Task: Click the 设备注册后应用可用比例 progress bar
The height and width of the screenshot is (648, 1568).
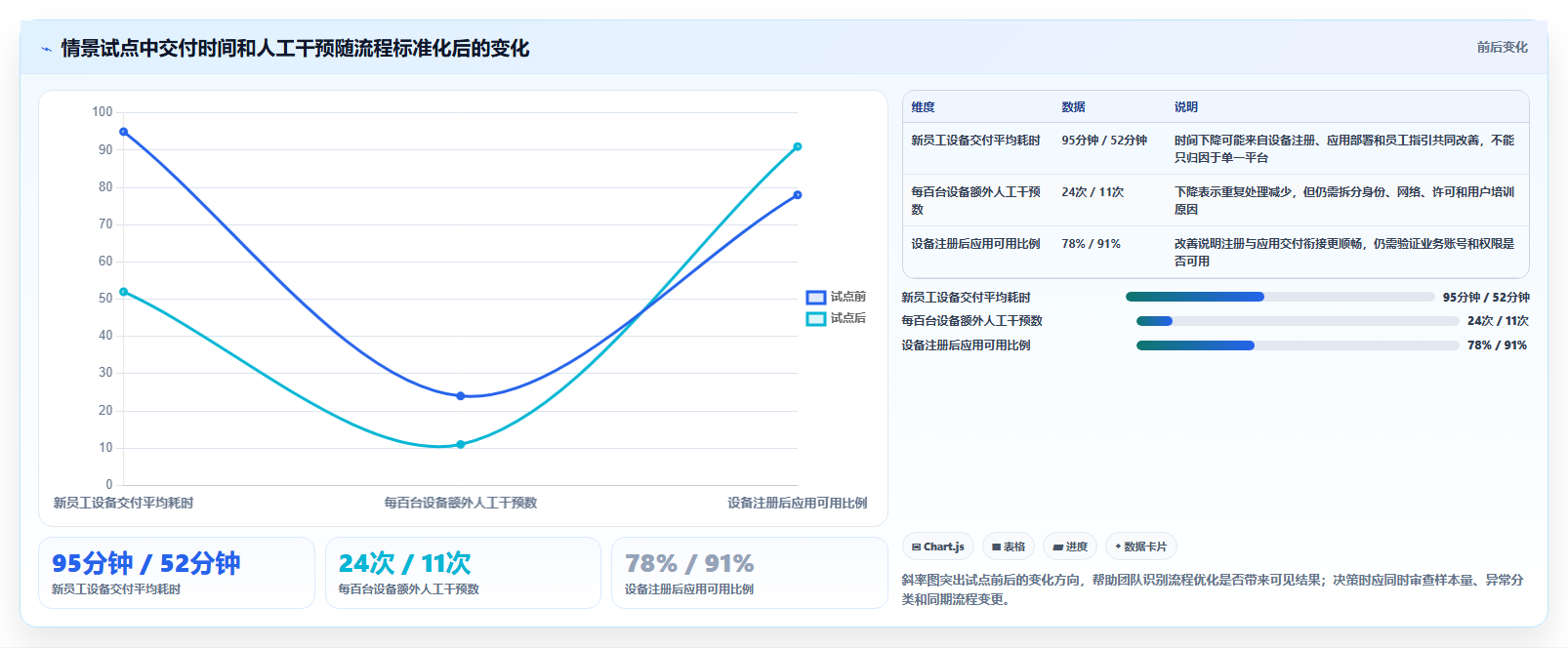Action: [1298, 345]
